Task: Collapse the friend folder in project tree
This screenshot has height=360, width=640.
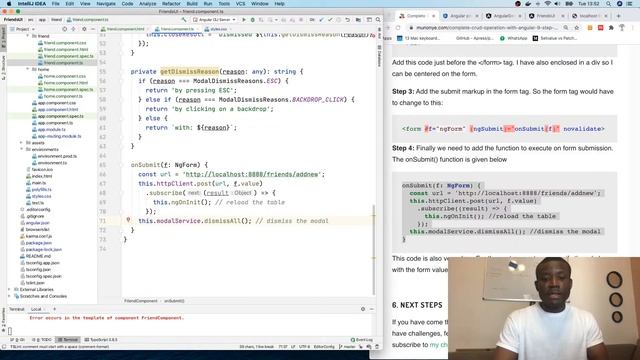Action: click(x=28, y=36)
